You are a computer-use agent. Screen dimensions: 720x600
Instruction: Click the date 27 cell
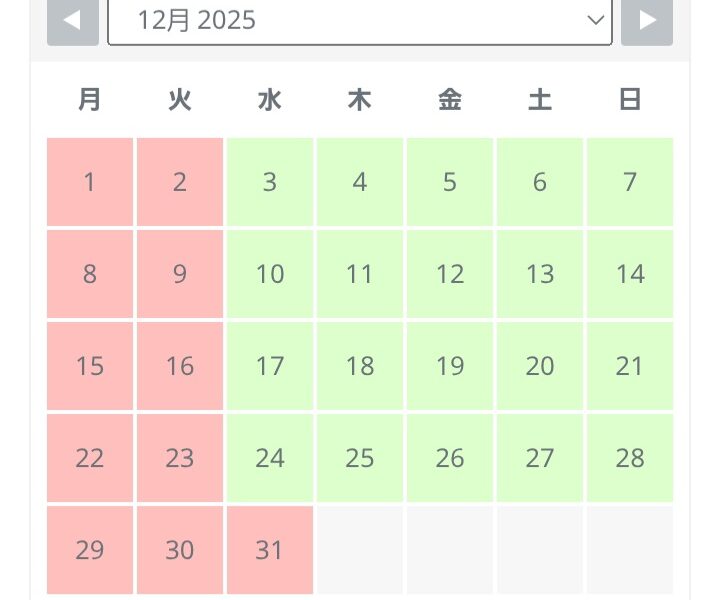coord(540,458)
